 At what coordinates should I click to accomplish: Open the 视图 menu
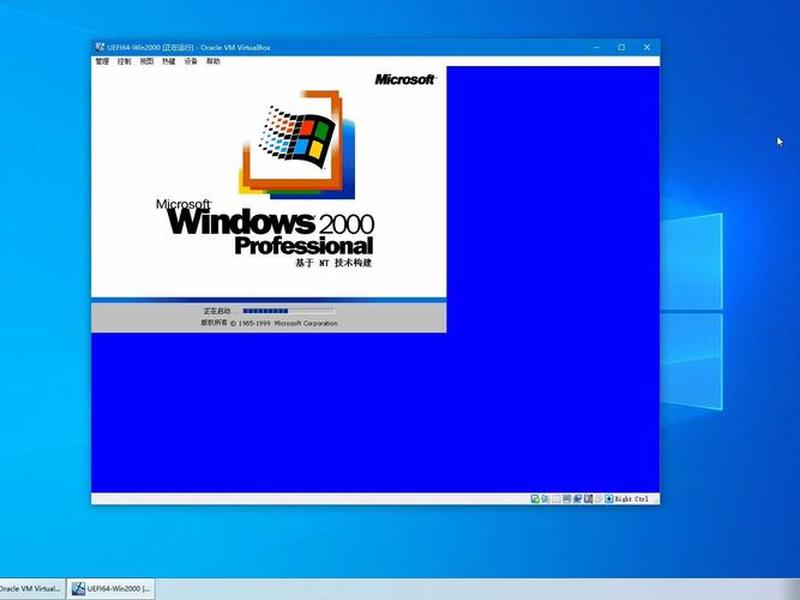146,61
